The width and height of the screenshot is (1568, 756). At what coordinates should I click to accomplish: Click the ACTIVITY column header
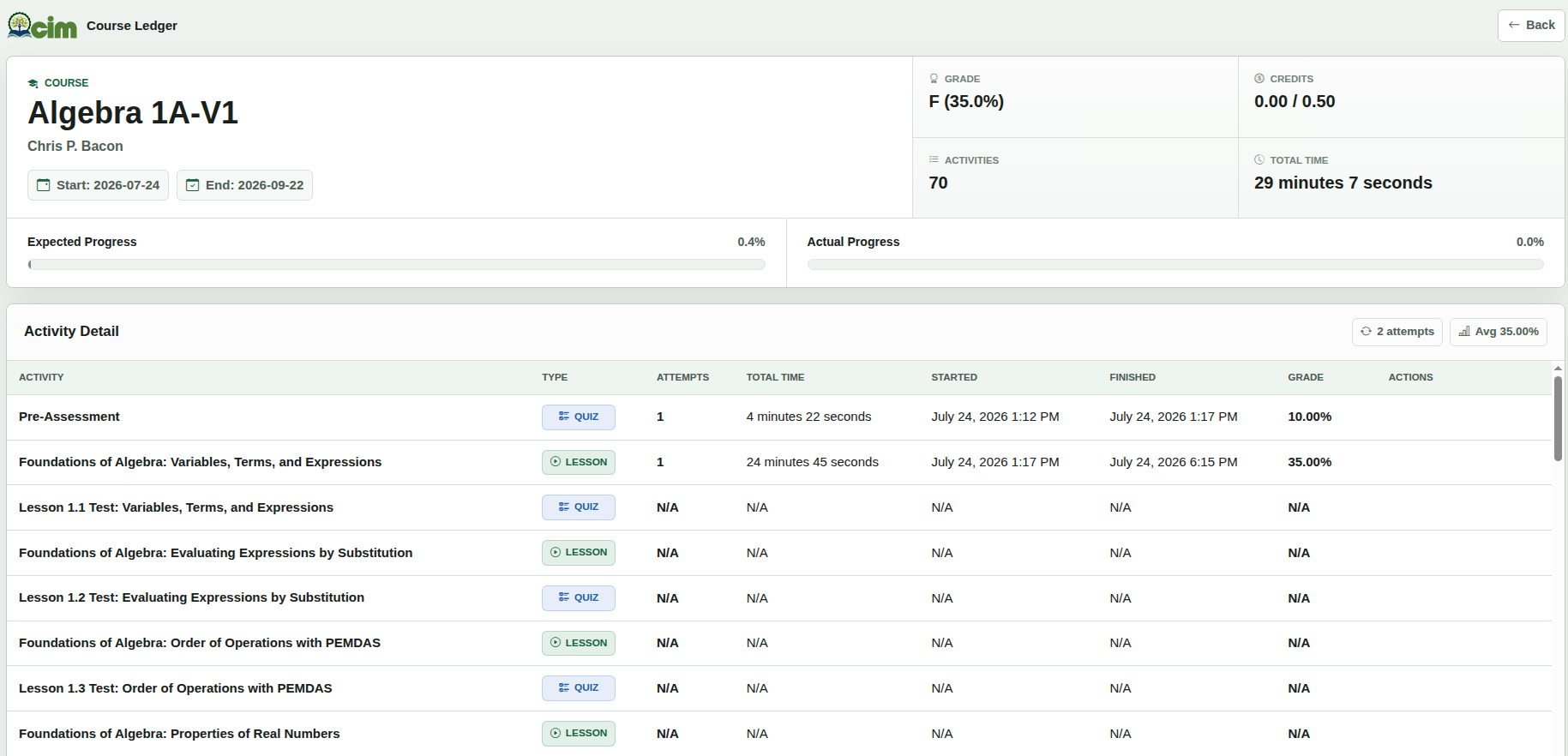[x=41, y=377]
